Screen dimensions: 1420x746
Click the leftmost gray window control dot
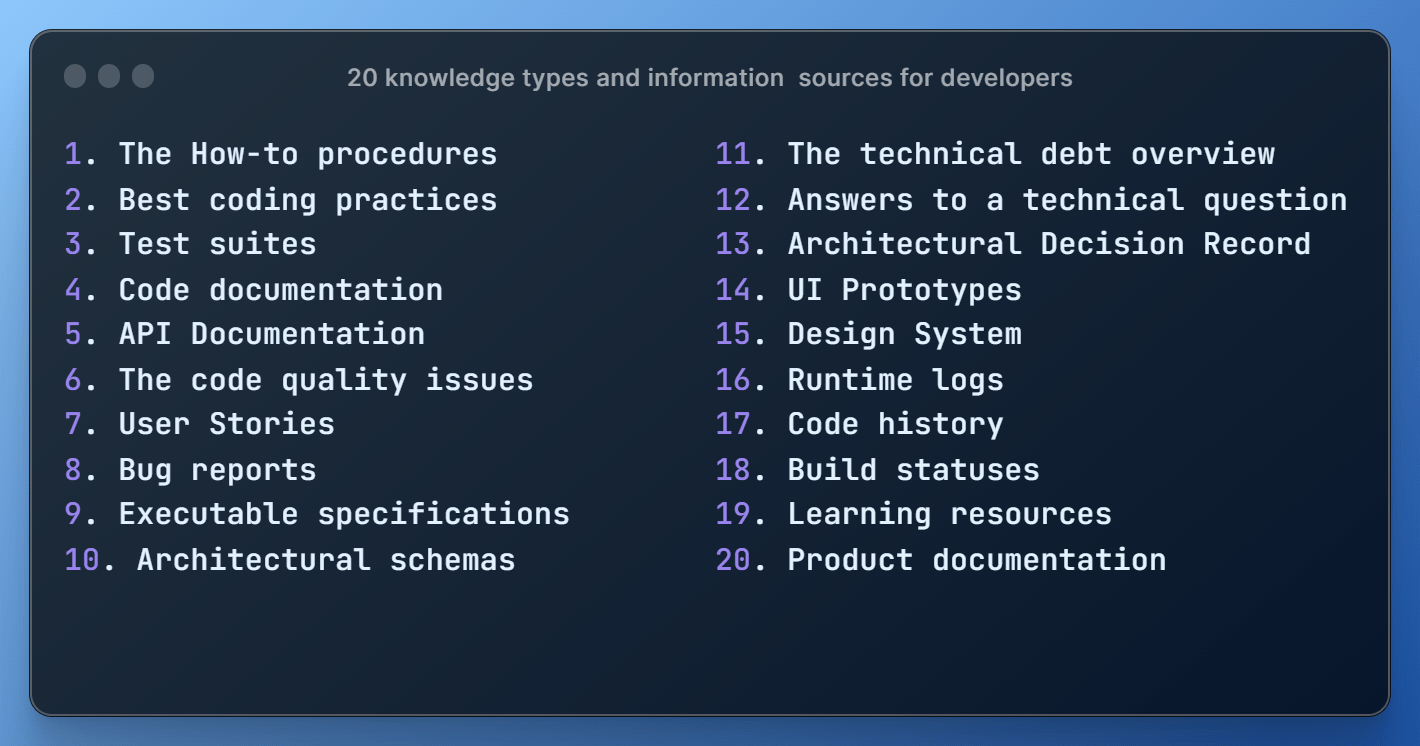[75, 76]
